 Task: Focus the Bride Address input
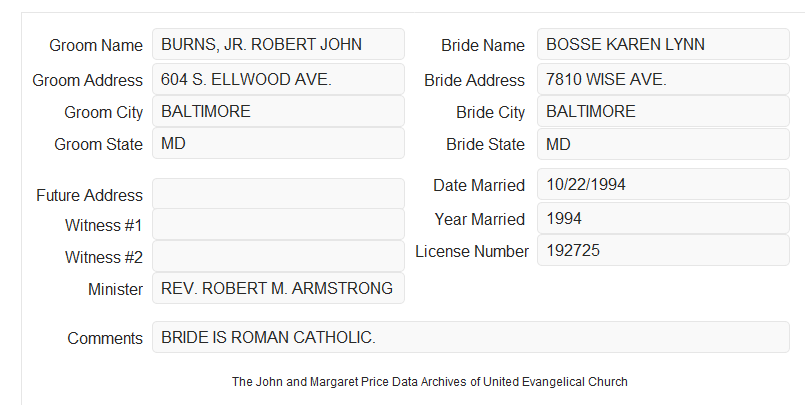click(663, 79)
